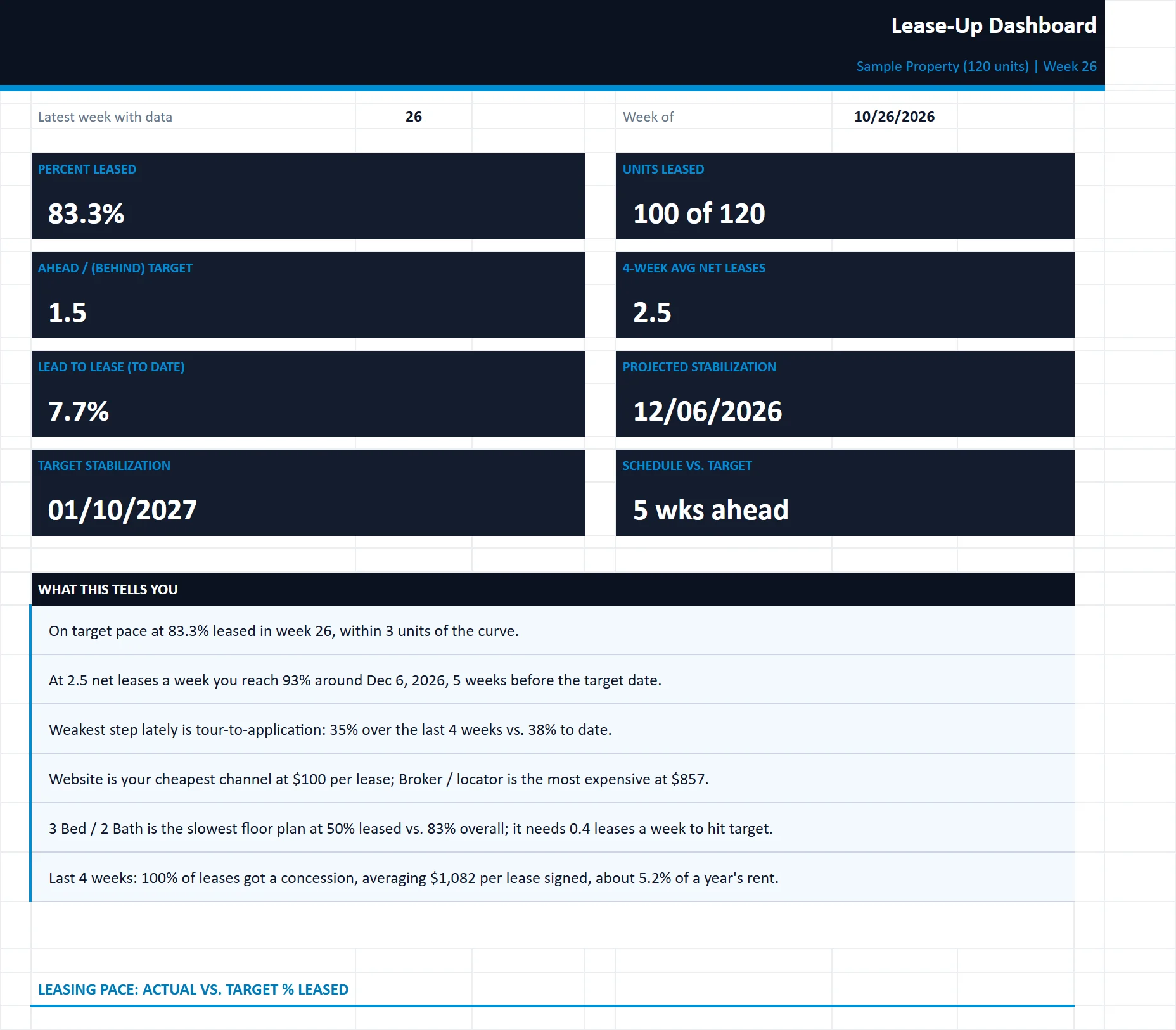The width and height of the screenshot is (1176, 1030).
Task: Click the LEASING PACE section heading
Action: [193, 989]
